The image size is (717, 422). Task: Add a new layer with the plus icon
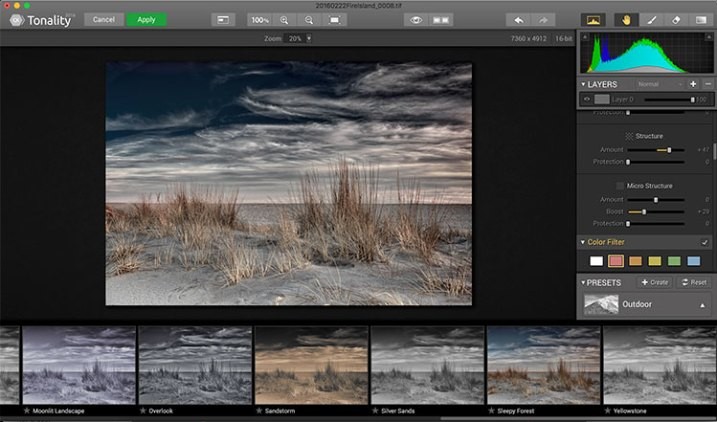693,84
